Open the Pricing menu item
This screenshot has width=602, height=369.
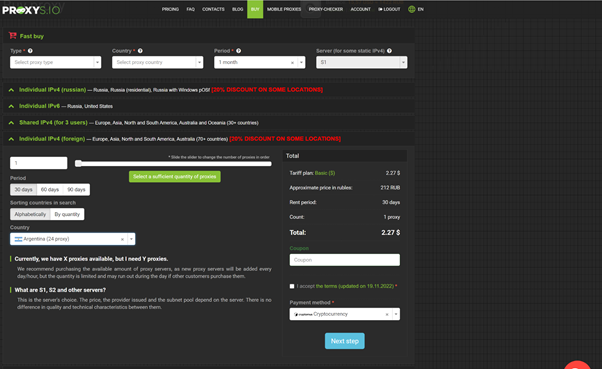coord(170,9)
